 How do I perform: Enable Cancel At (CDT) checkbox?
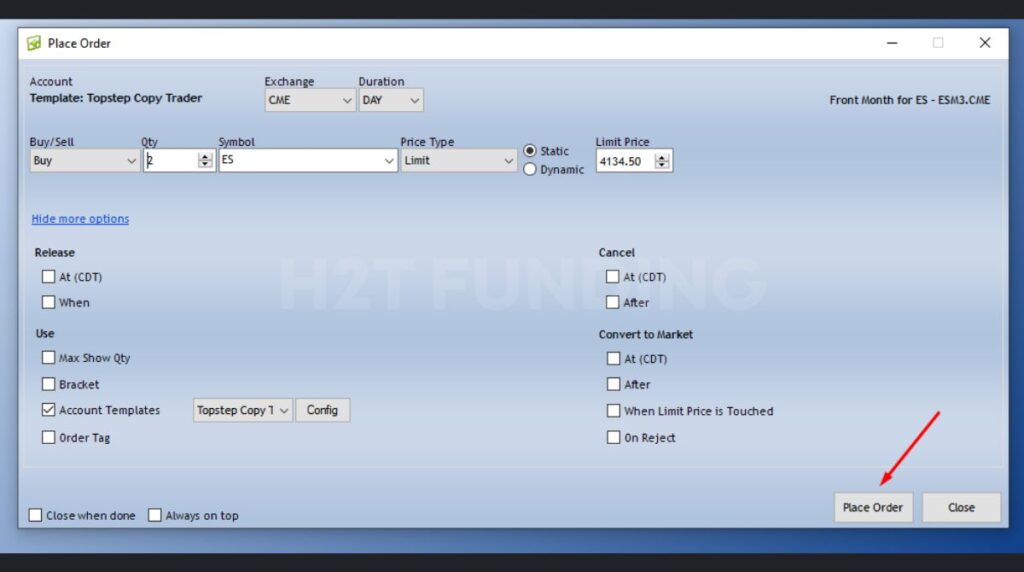pyautogui.click(x=613, y=276)
